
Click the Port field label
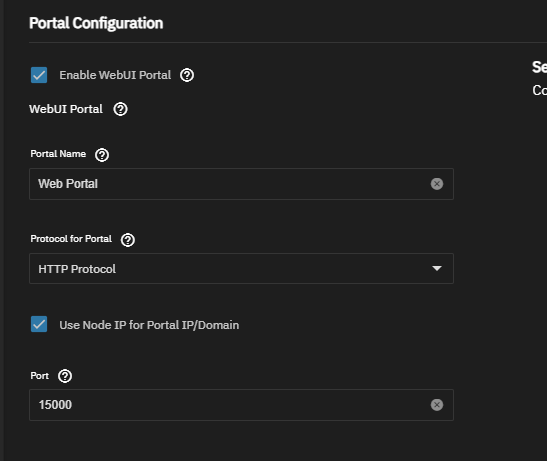(x=39, y=376)
